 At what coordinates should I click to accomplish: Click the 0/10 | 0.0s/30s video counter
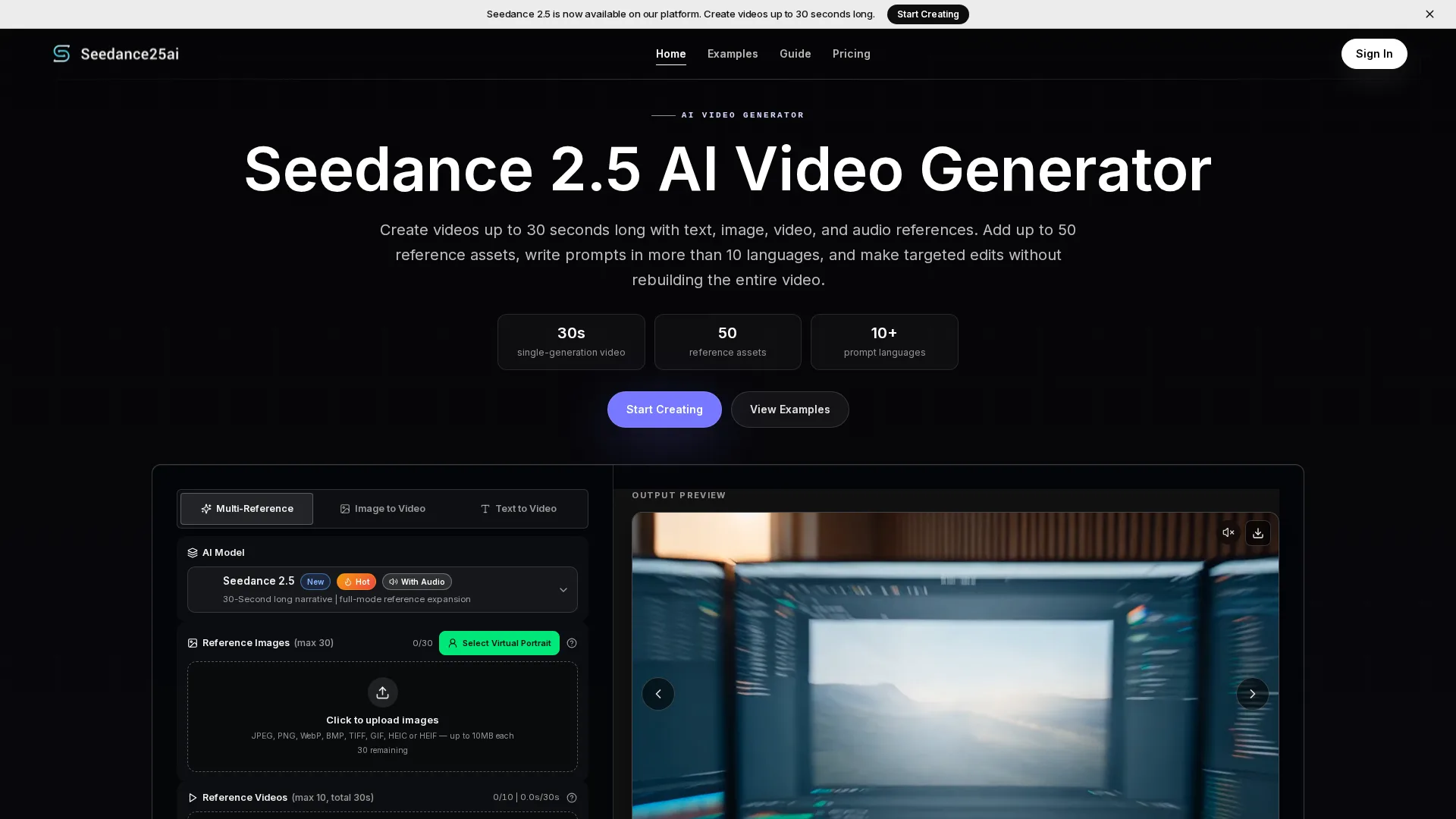click(x=526, y=798)
